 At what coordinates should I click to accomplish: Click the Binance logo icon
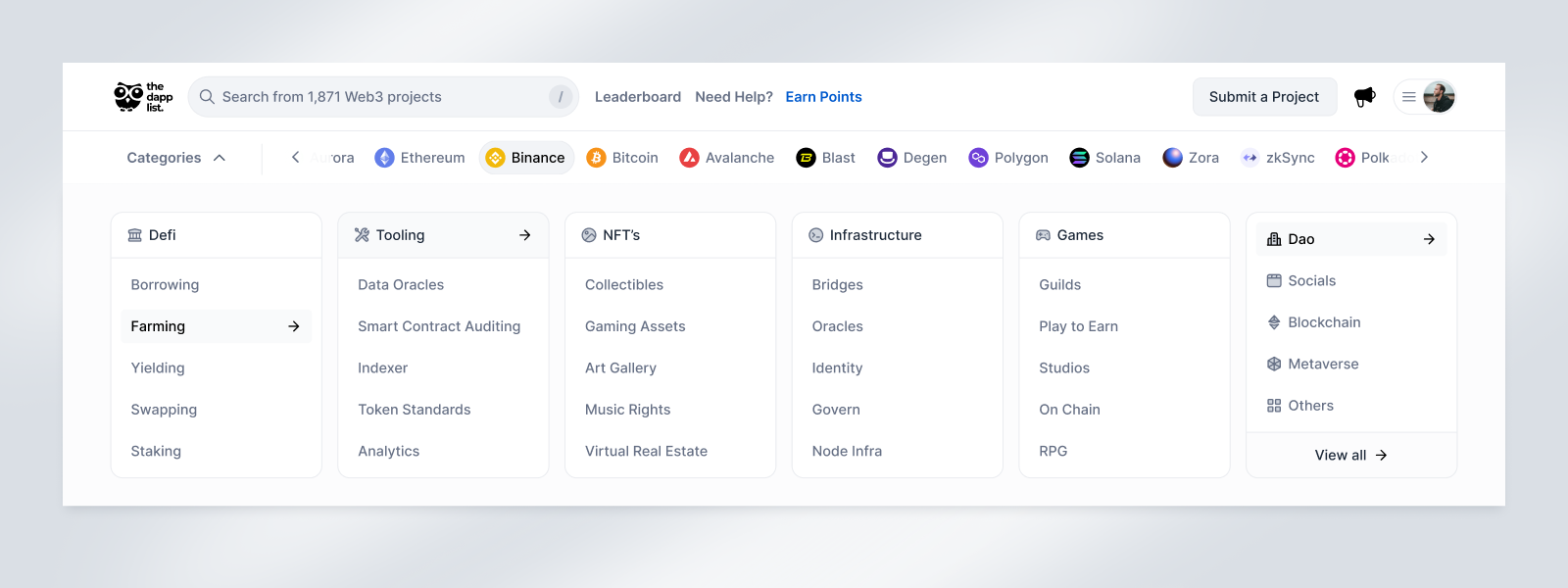click(x=496, y=158)
